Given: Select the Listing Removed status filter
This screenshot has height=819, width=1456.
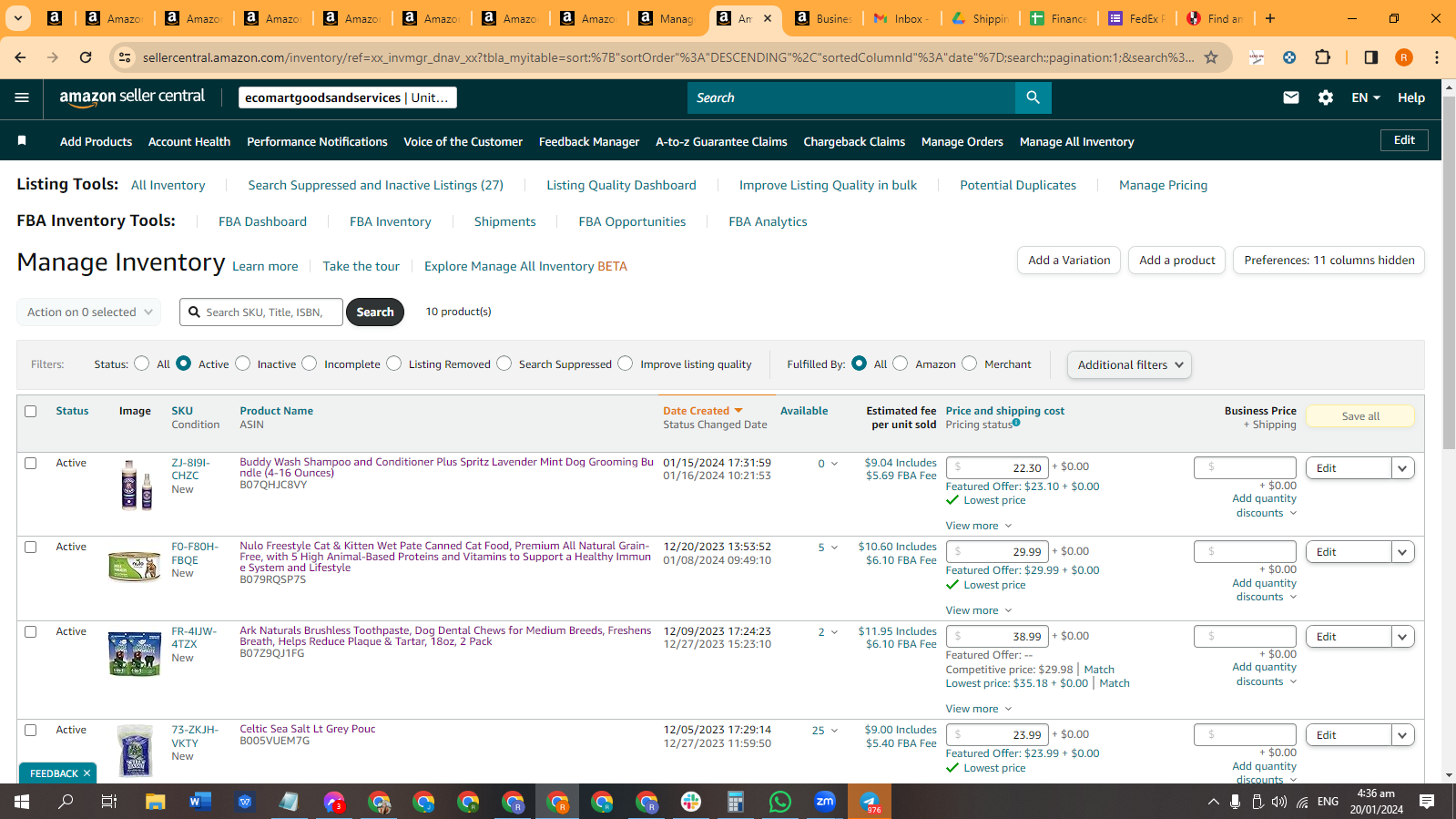Looking at the screenshot, I should (393, 363).
